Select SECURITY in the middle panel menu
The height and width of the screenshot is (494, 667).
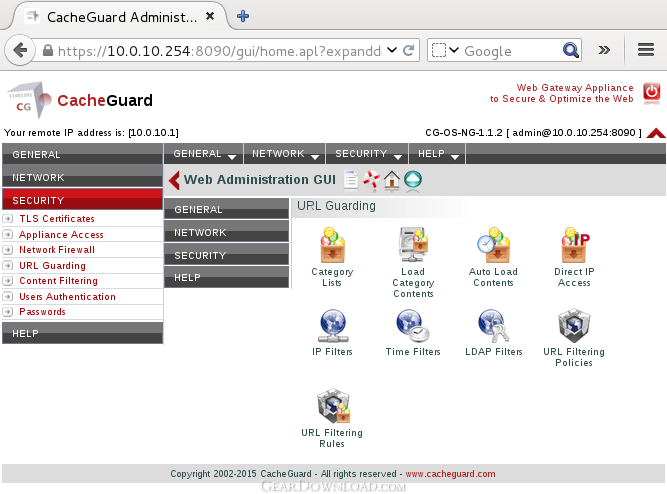[226, 255]
